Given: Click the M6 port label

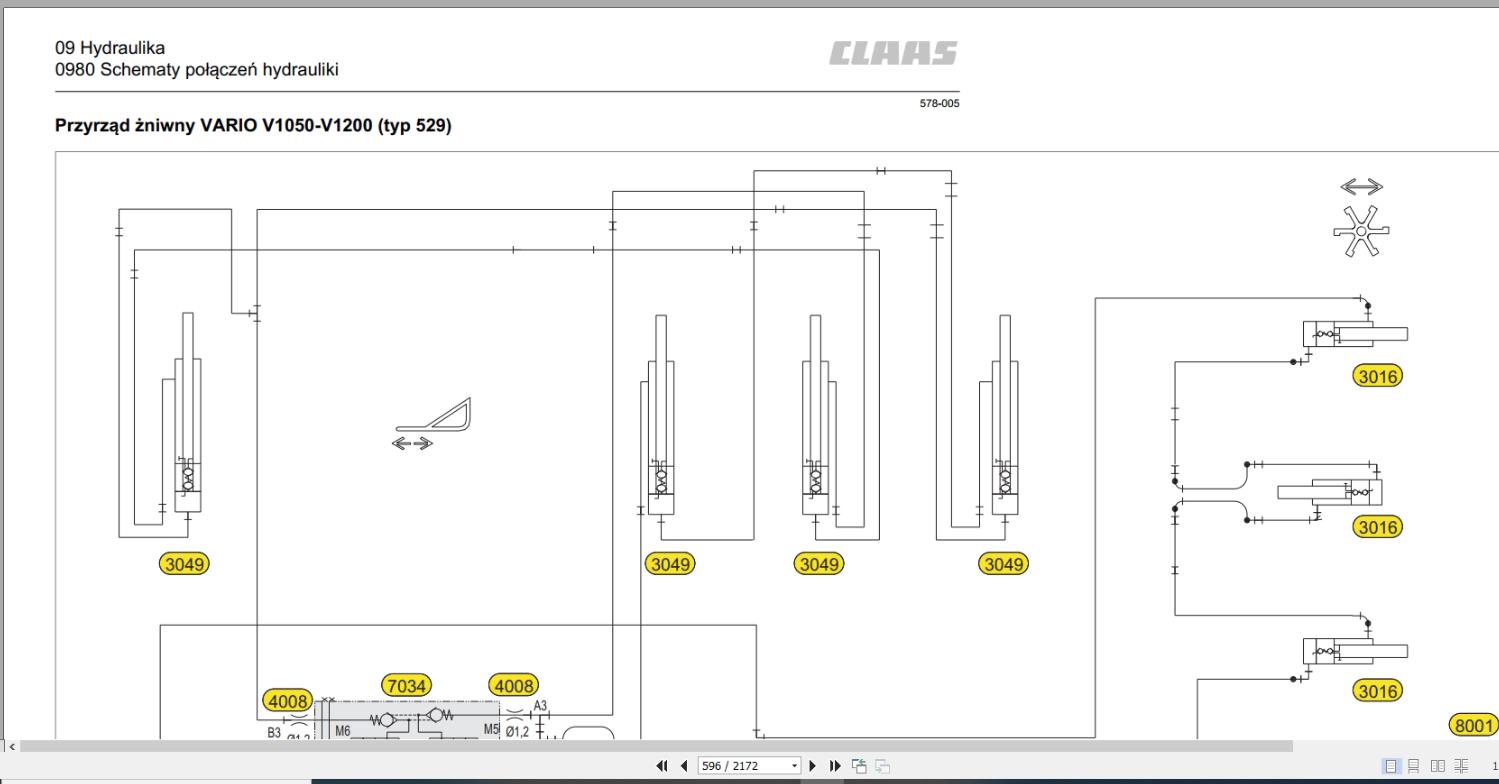Looking at the screenshot, I should pyautogui.click(x=342, y=731).
